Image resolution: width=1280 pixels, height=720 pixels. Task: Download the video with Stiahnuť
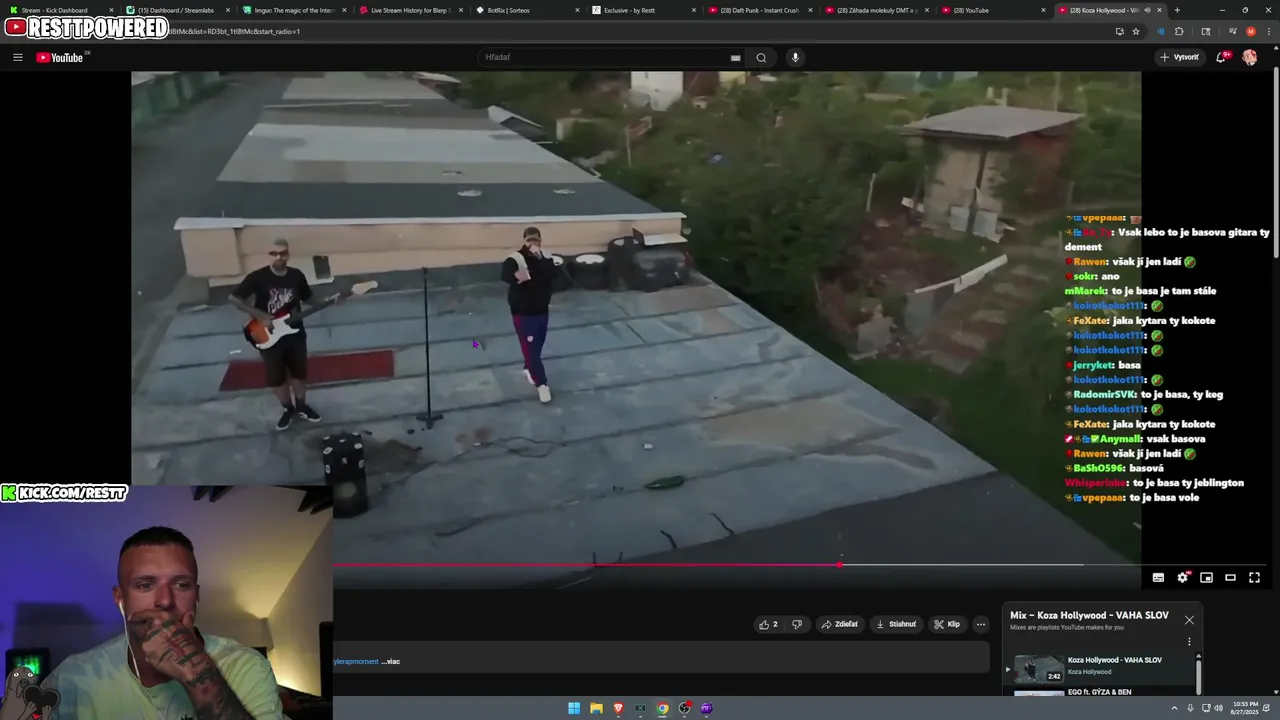pyautogui.click(x=896, y=624)
